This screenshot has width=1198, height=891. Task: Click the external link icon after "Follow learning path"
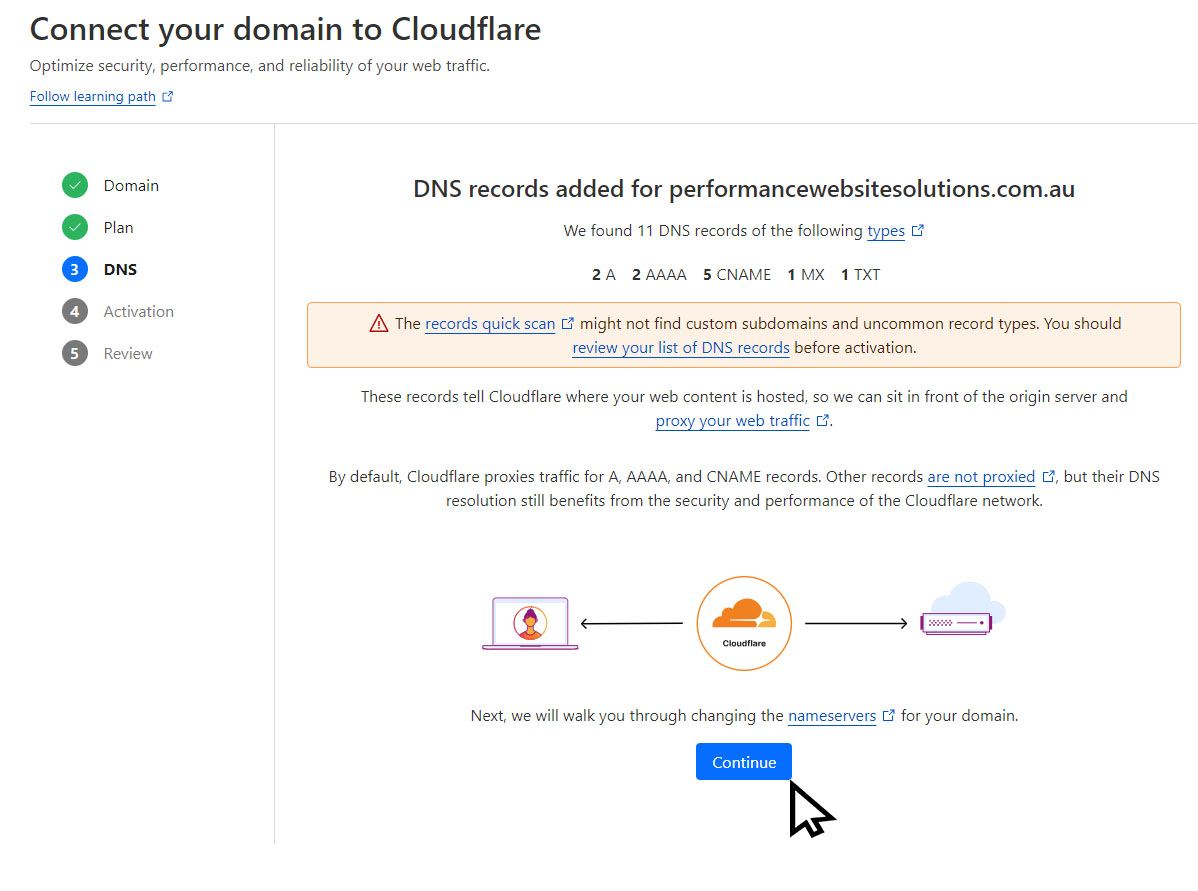tap(167, 96)
